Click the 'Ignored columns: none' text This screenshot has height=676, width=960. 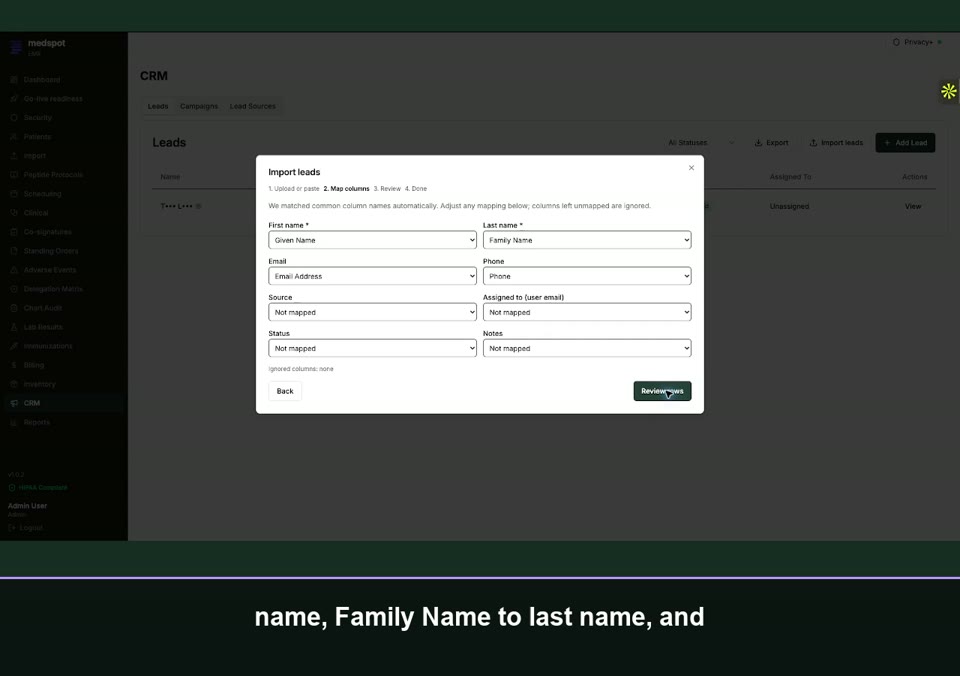pos(301,369)
